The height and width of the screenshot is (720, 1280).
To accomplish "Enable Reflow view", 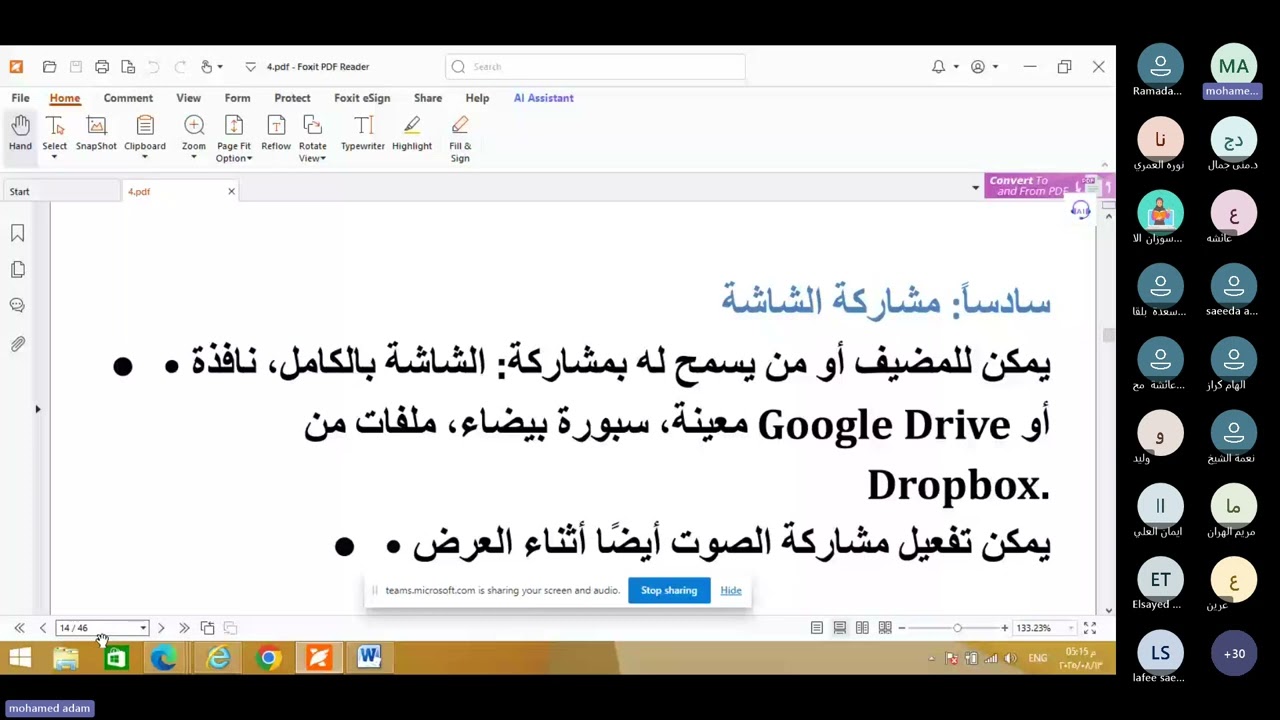I will click(276, 132).
